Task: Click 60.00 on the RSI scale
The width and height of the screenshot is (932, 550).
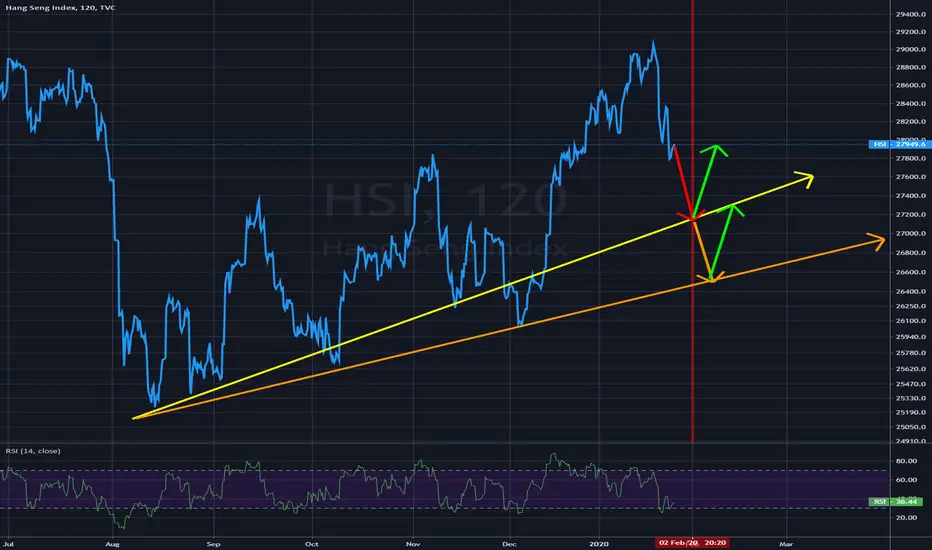Action: pyautogui.click(x=906, y=480)
